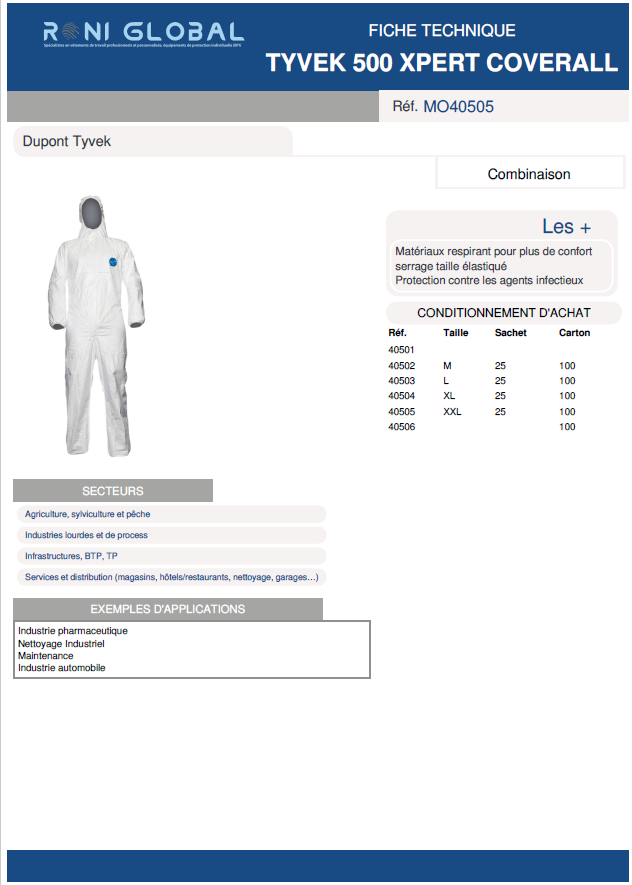Viewport: 632px width, 885px height.
Task: Select reference 40501 in the table
Action: 401,350
